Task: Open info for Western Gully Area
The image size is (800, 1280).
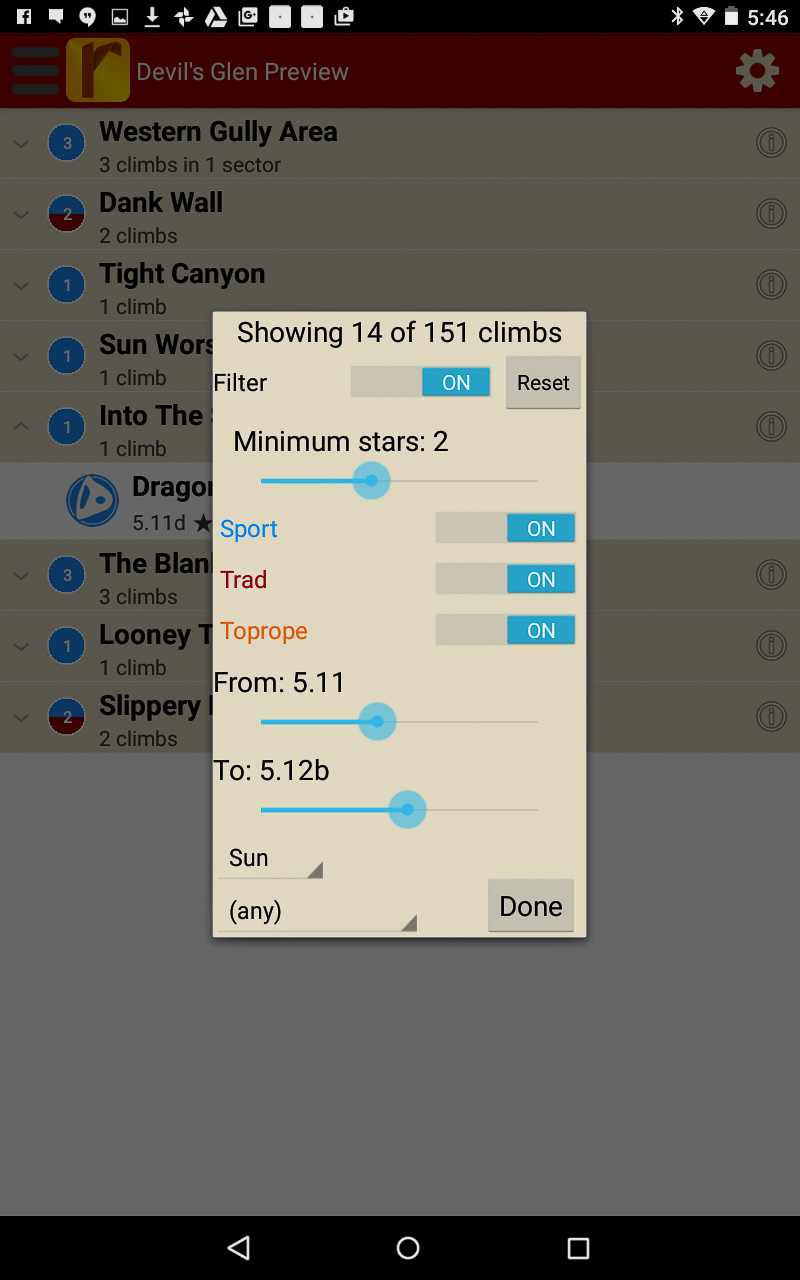Action: [x=770, y=143]
